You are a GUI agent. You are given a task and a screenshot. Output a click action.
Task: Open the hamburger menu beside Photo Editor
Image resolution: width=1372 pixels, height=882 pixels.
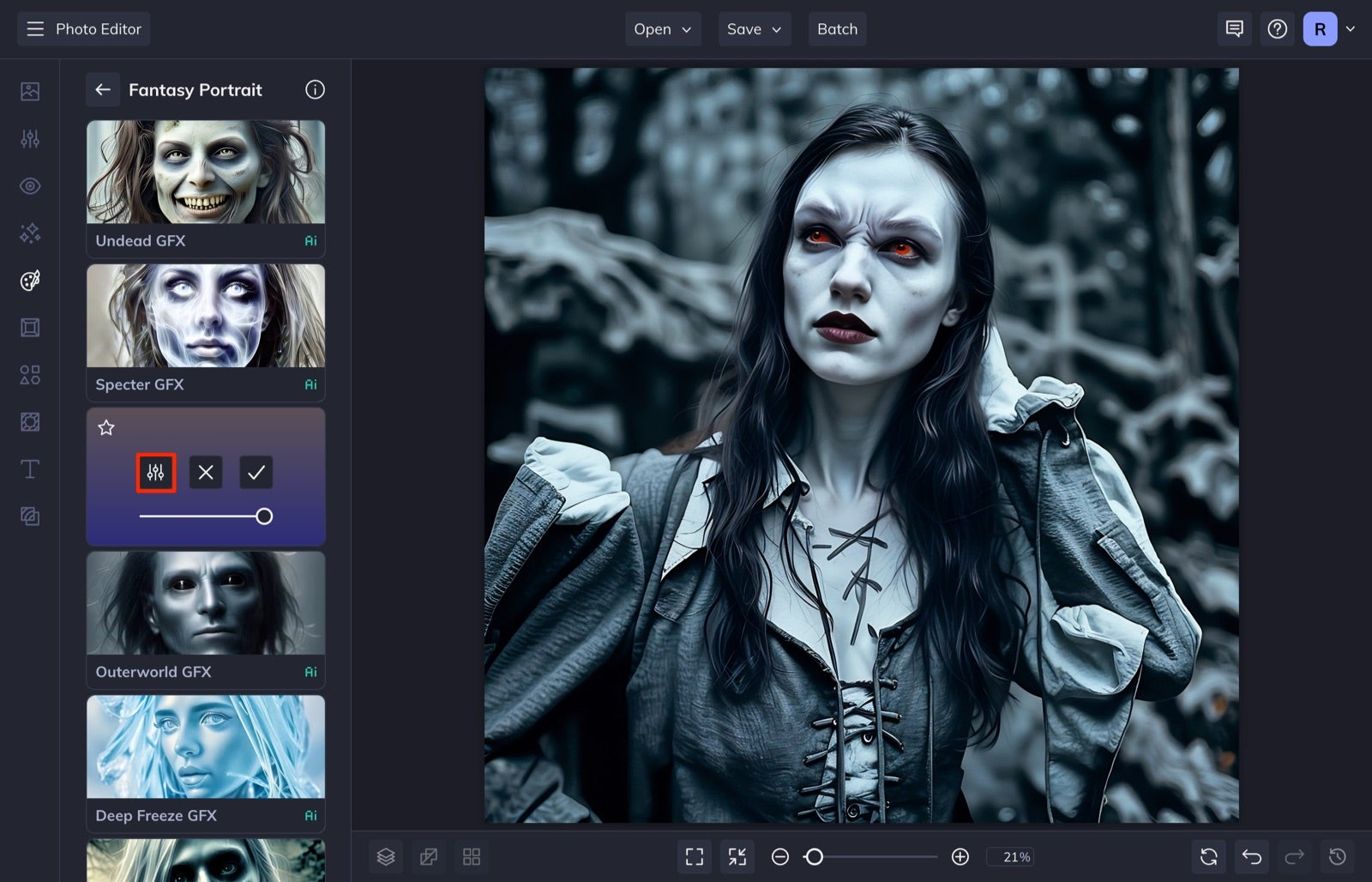click(x=34, y=28)
